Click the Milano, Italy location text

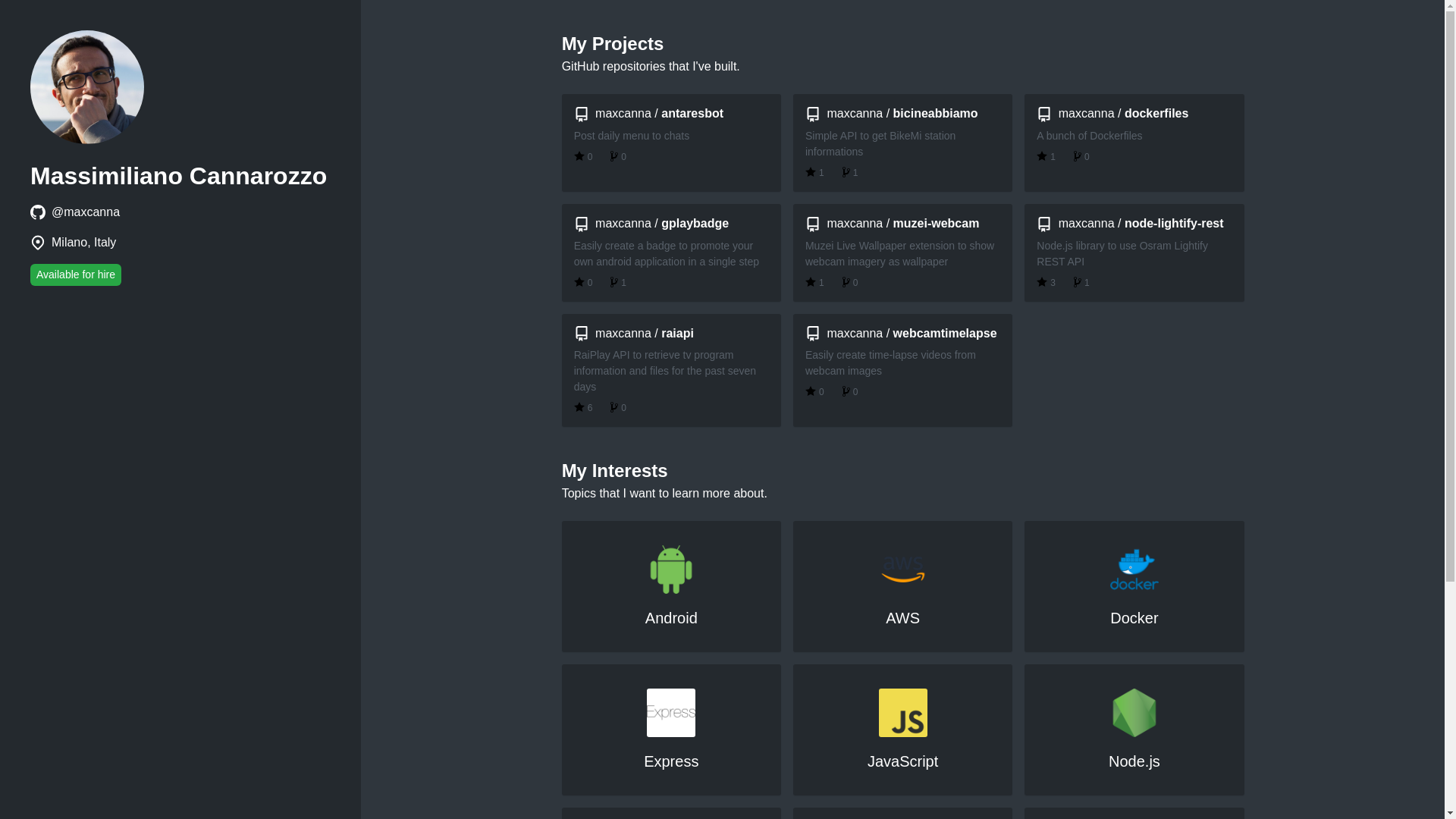tap(83, 243)
